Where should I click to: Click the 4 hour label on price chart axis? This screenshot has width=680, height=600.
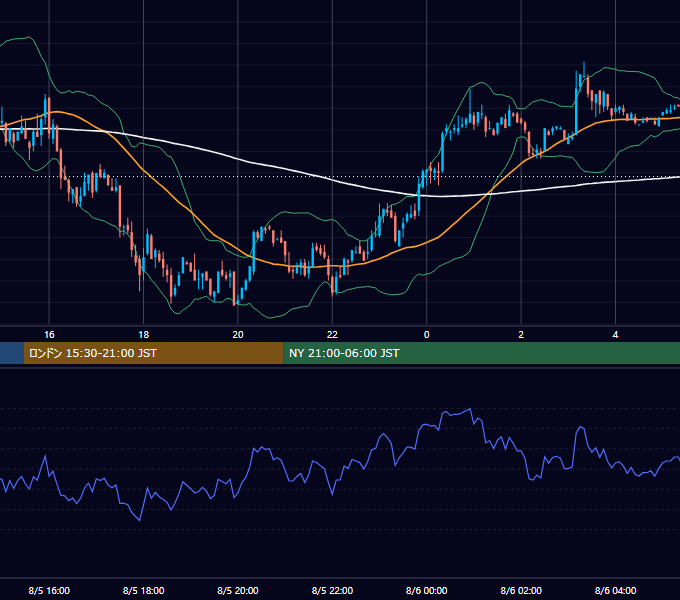coord(615,335)
